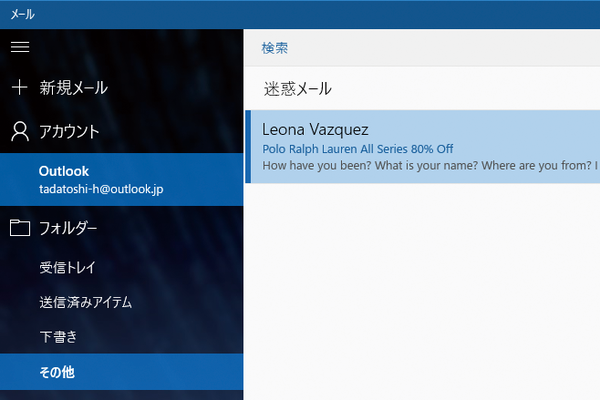The width and height of the screenshot is (600, 400).
Task: Open the アカウント section label
Action: click(69, 132)
